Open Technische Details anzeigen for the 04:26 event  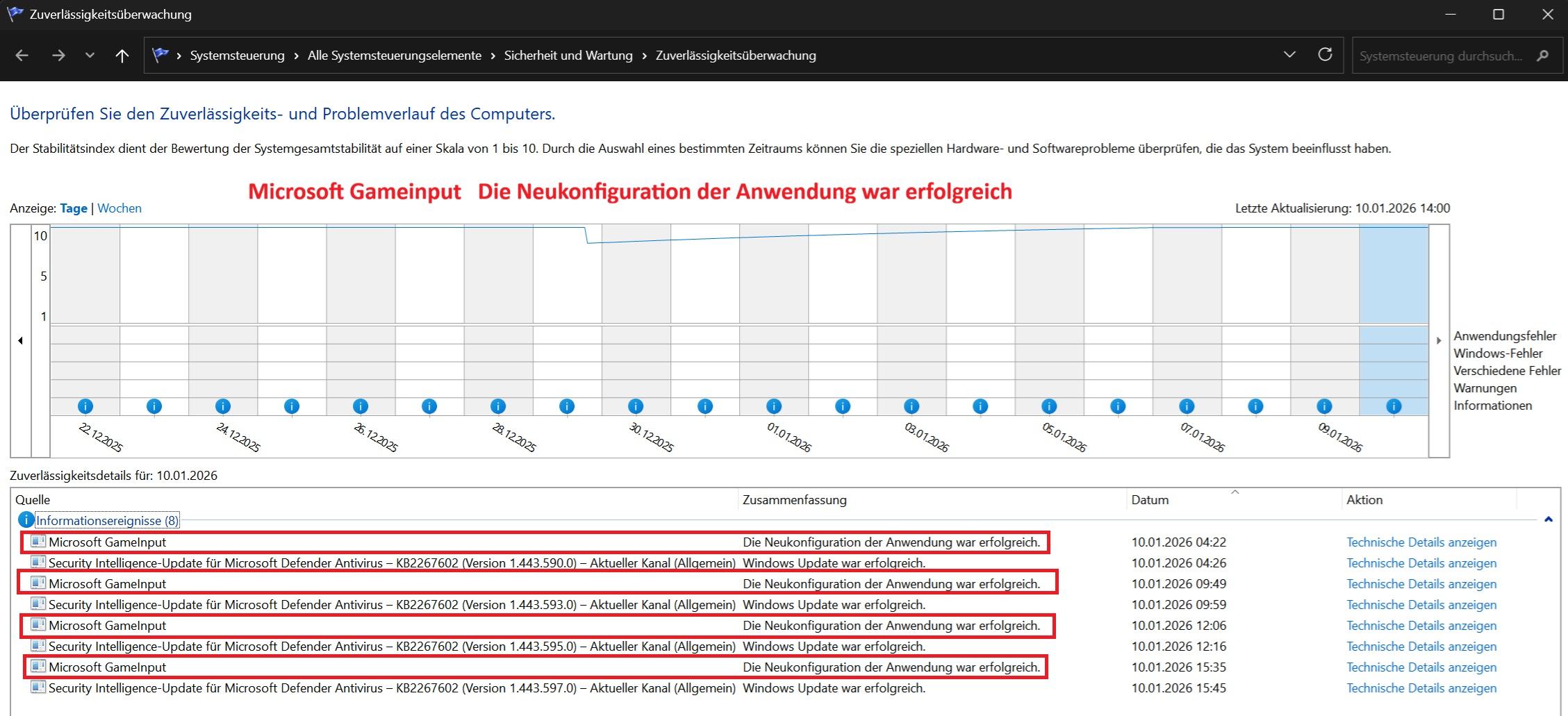click(x=1421, y=563)
